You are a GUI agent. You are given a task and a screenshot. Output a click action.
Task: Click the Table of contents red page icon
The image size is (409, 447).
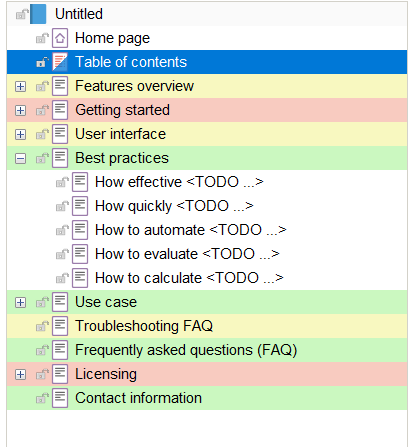tap(60, 62)
